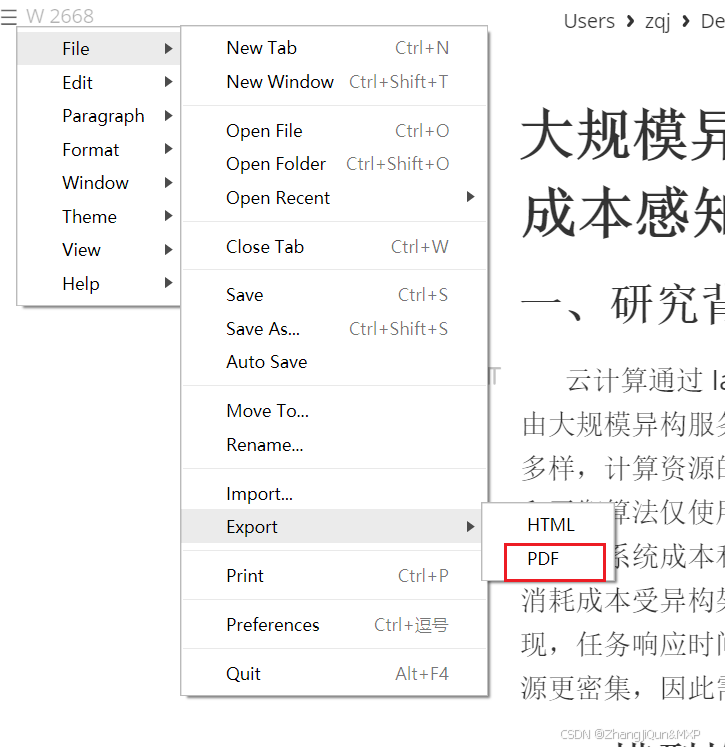725x747 pixels.
Task: Click the zqj breadcrumb
Action: click(657, 22)
